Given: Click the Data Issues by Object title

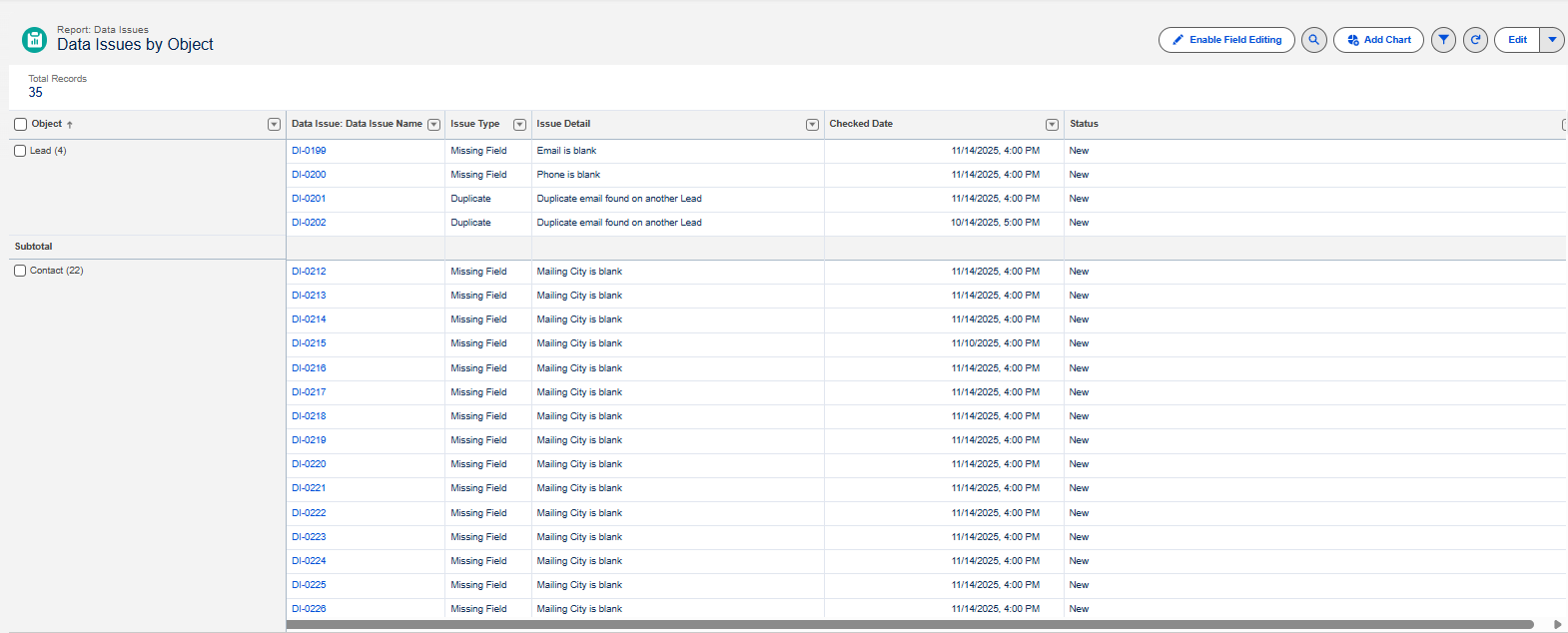Looking at the screenshot, I should pos(135,45).
